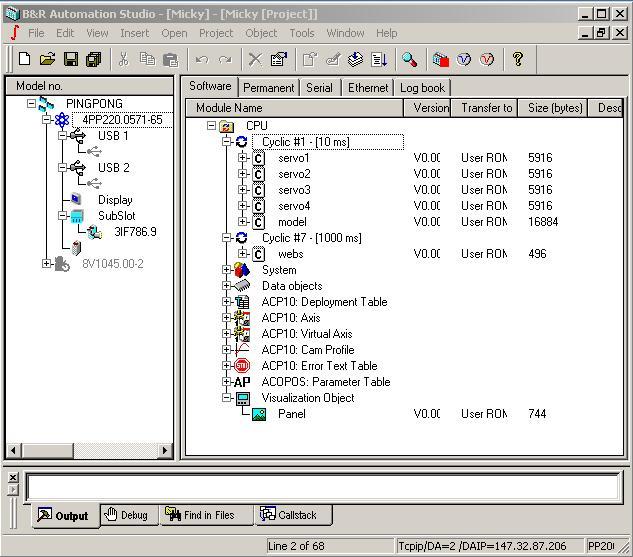
Task: Open the Find in Files tab
Action: (x=206, y=515)
